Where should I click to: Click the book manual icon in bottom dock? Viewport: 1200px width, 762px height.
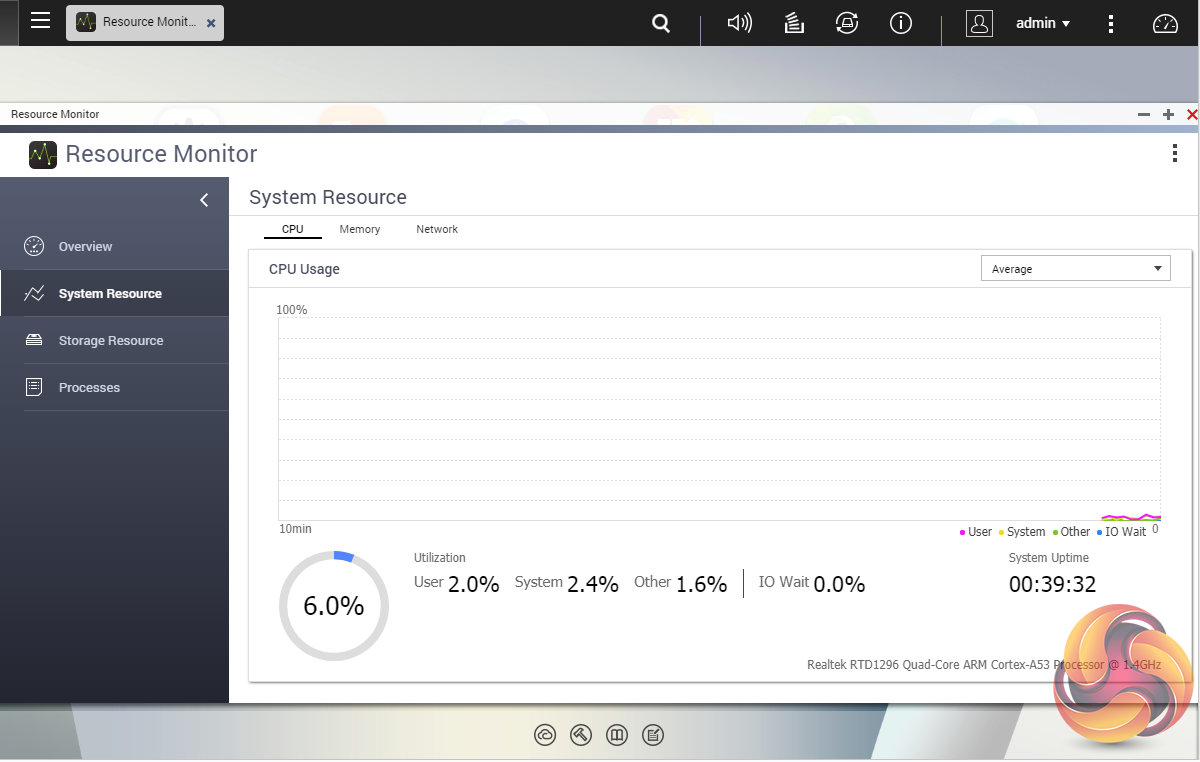tap(617, 735)
